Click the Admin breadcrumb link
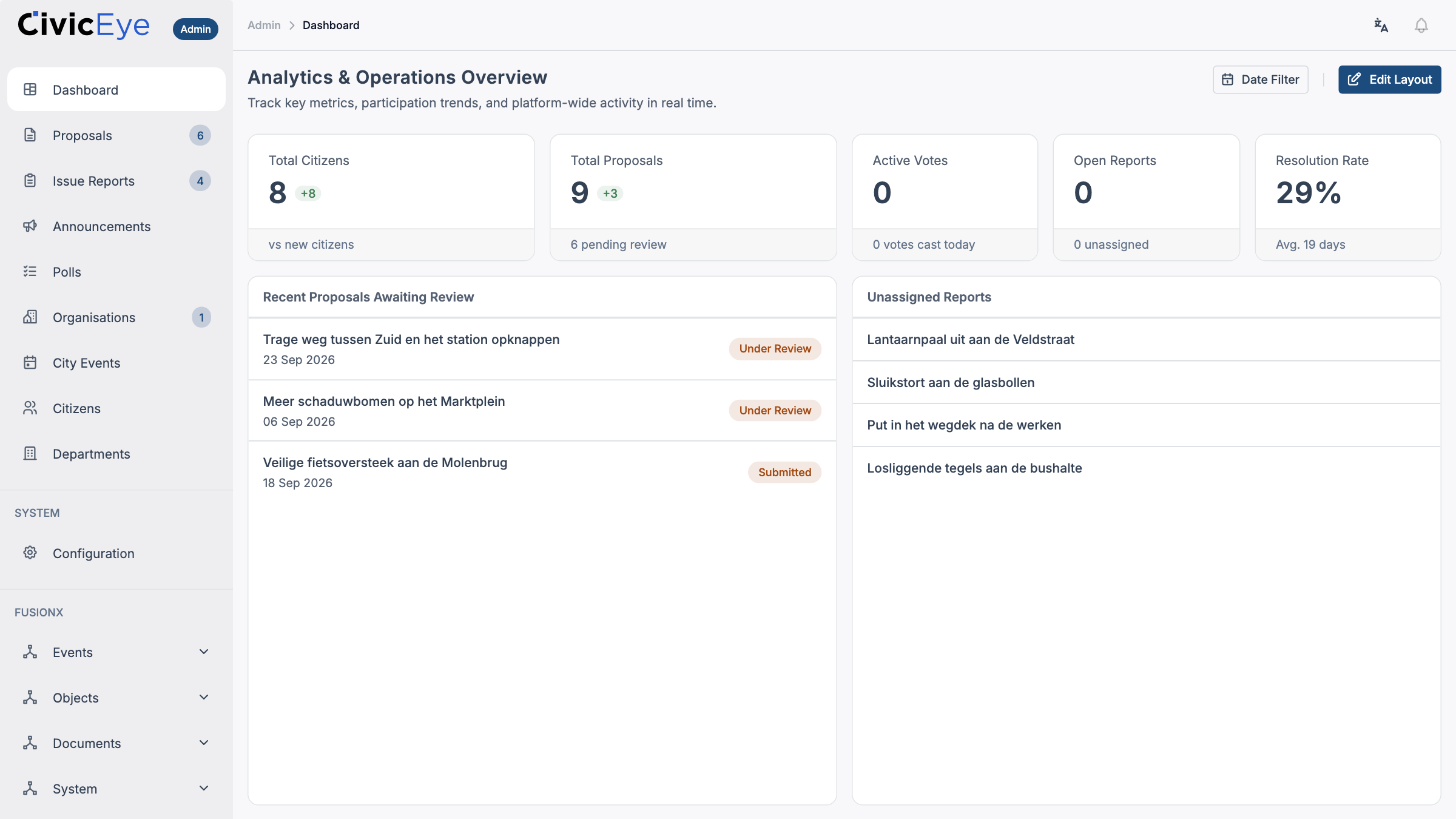 [264, 25]
